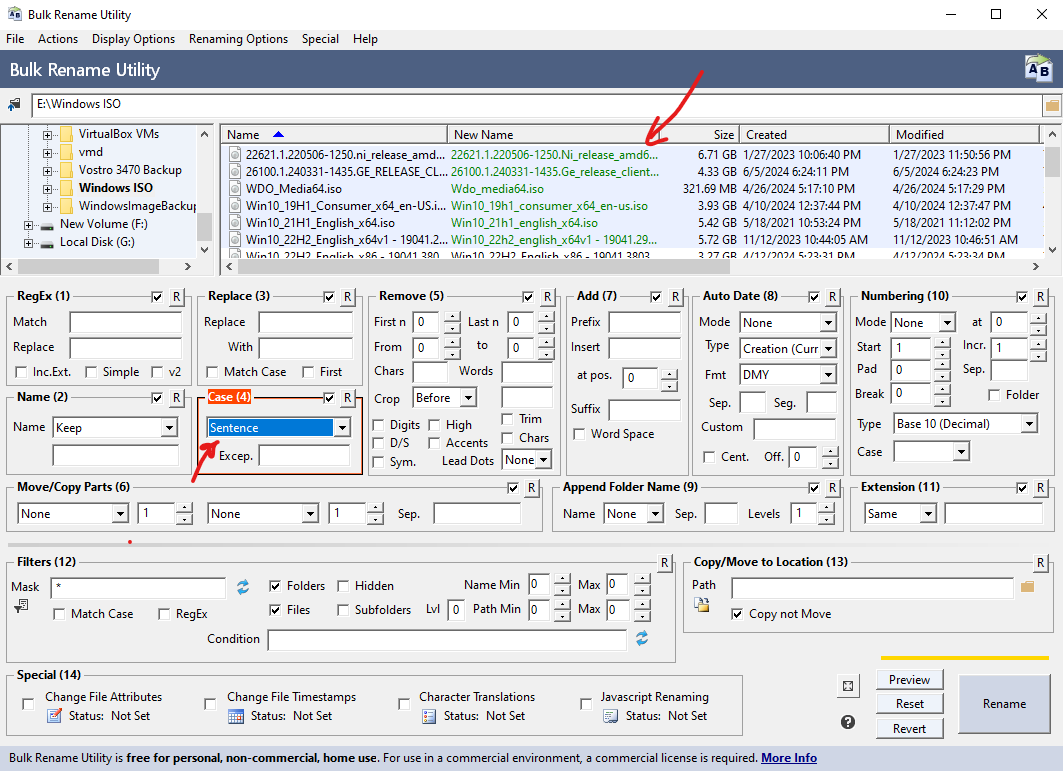Viewport: 1063px width, 771px height.
Task: Click the Character Translations status icon
Action: point(428,716)
